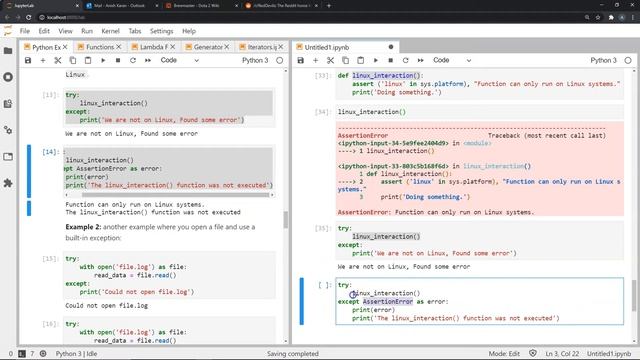Copy selected cell in left notebook
The width and height of the screenshot is (640, 360).
pos(73,60)
